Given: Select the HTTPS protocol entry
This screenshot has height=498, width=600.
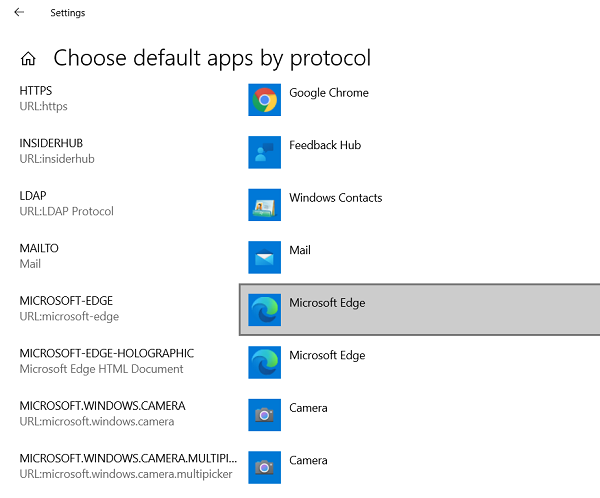Looking at the screenshot, I should coord(36,91).
